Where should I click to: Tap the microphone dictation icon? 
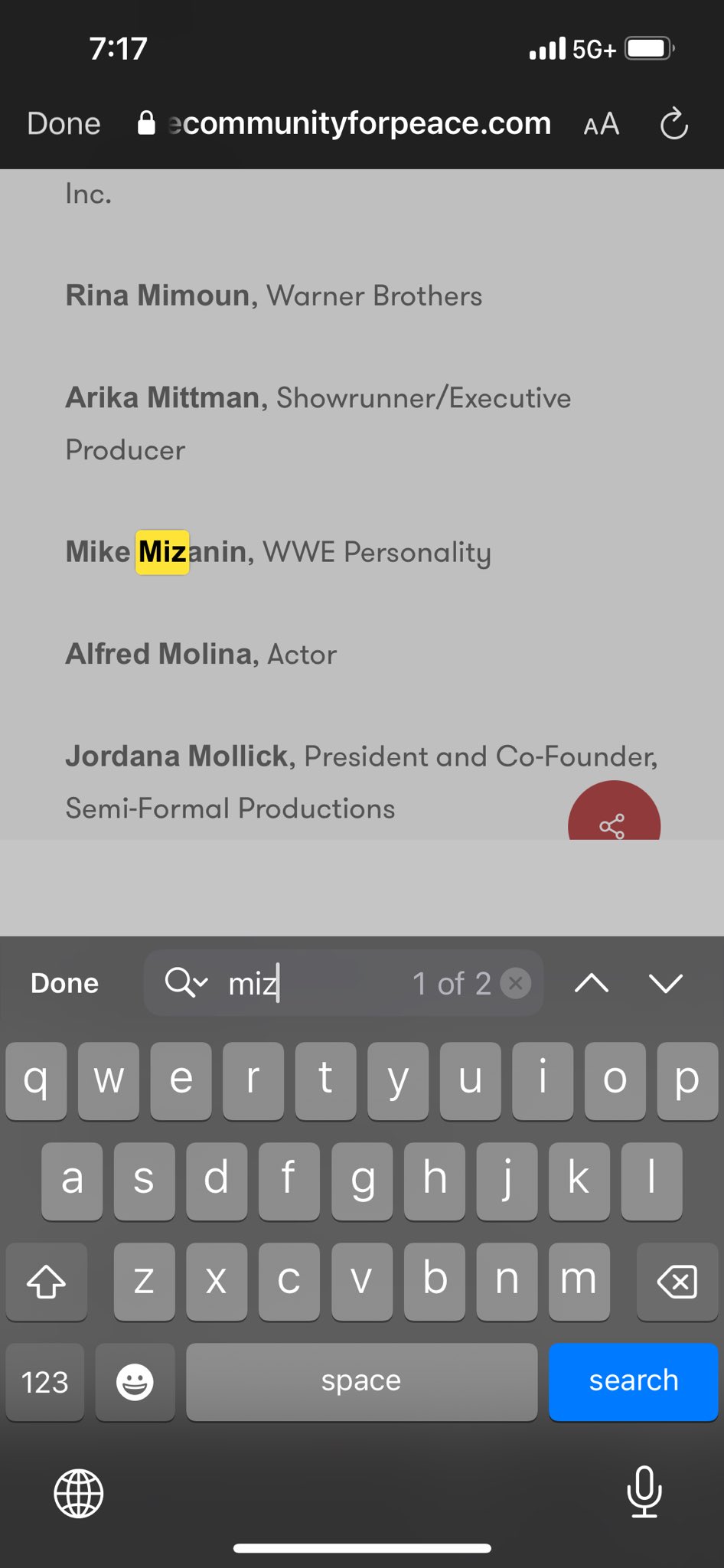[x=644, y=1491]
